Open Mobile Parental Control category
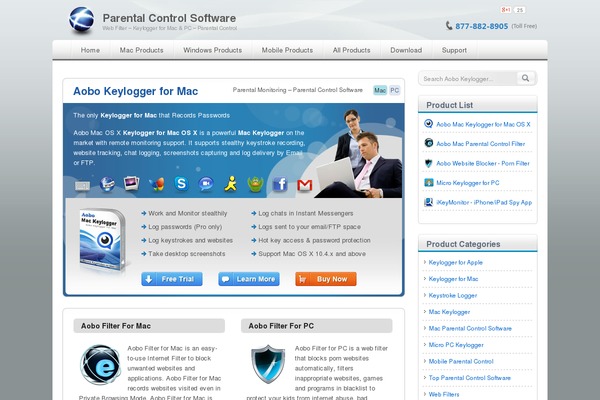Image resolution: width=600 pixels, height=400 pixels. (x=461, y=361)
